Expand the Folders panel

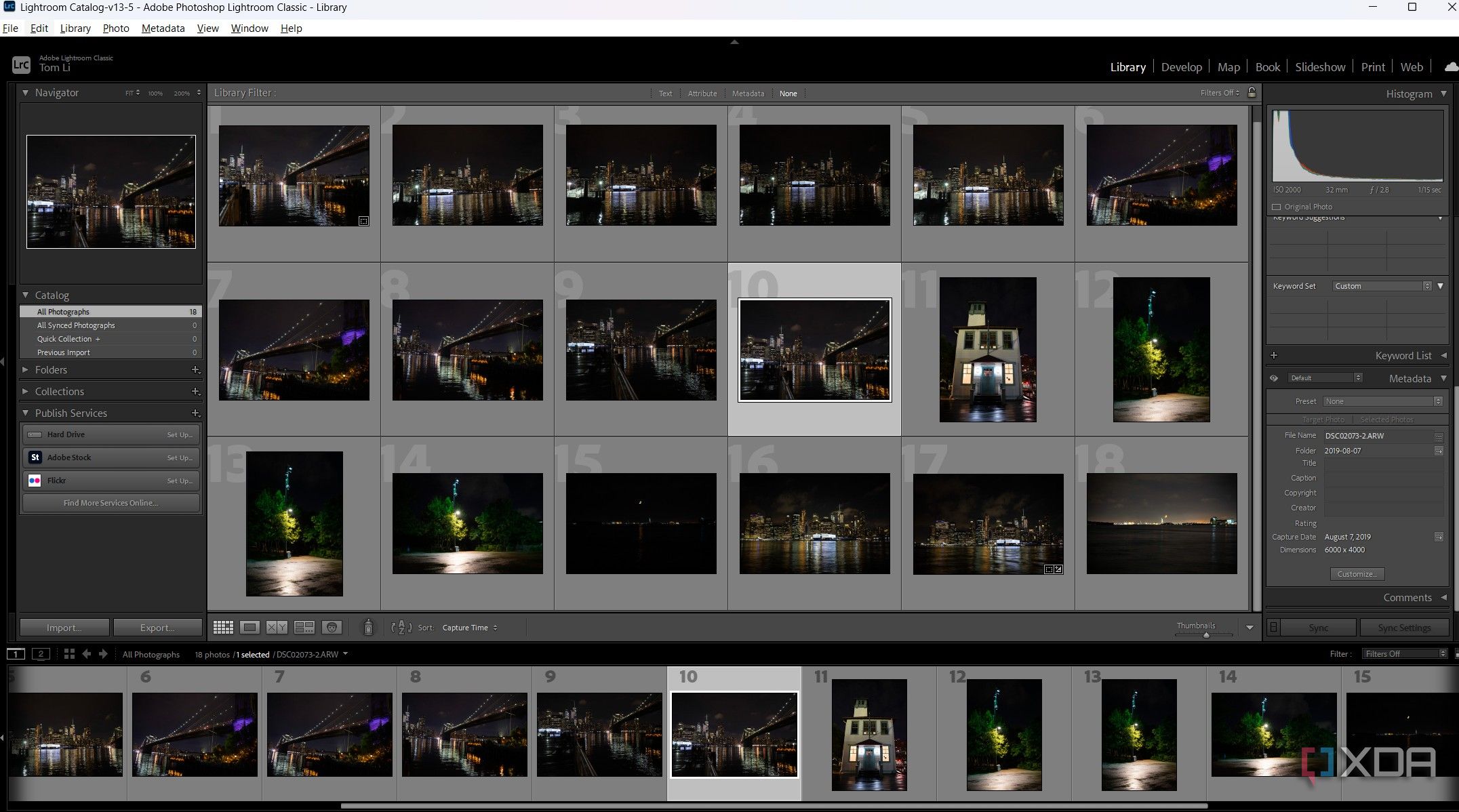click(26, 370)
